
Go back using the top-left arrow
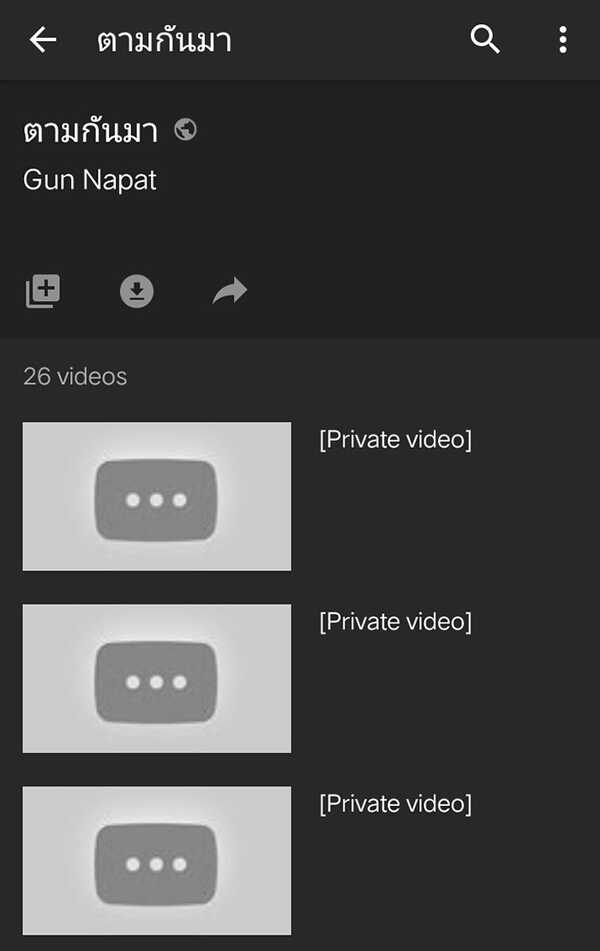pos(43,40)
